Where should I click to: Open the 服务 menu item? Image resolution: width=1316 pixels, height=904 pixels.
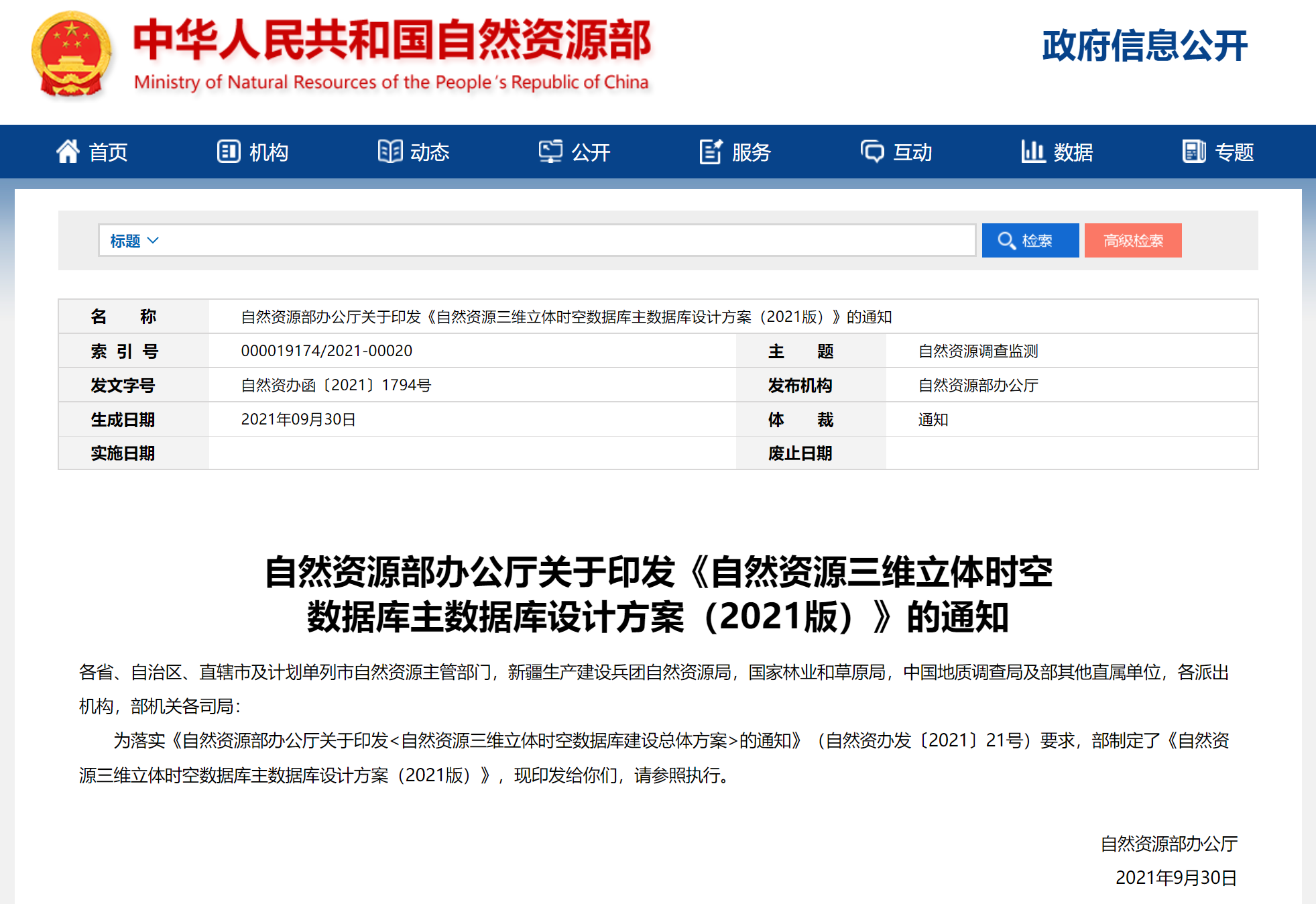click(x=751, y=152)
